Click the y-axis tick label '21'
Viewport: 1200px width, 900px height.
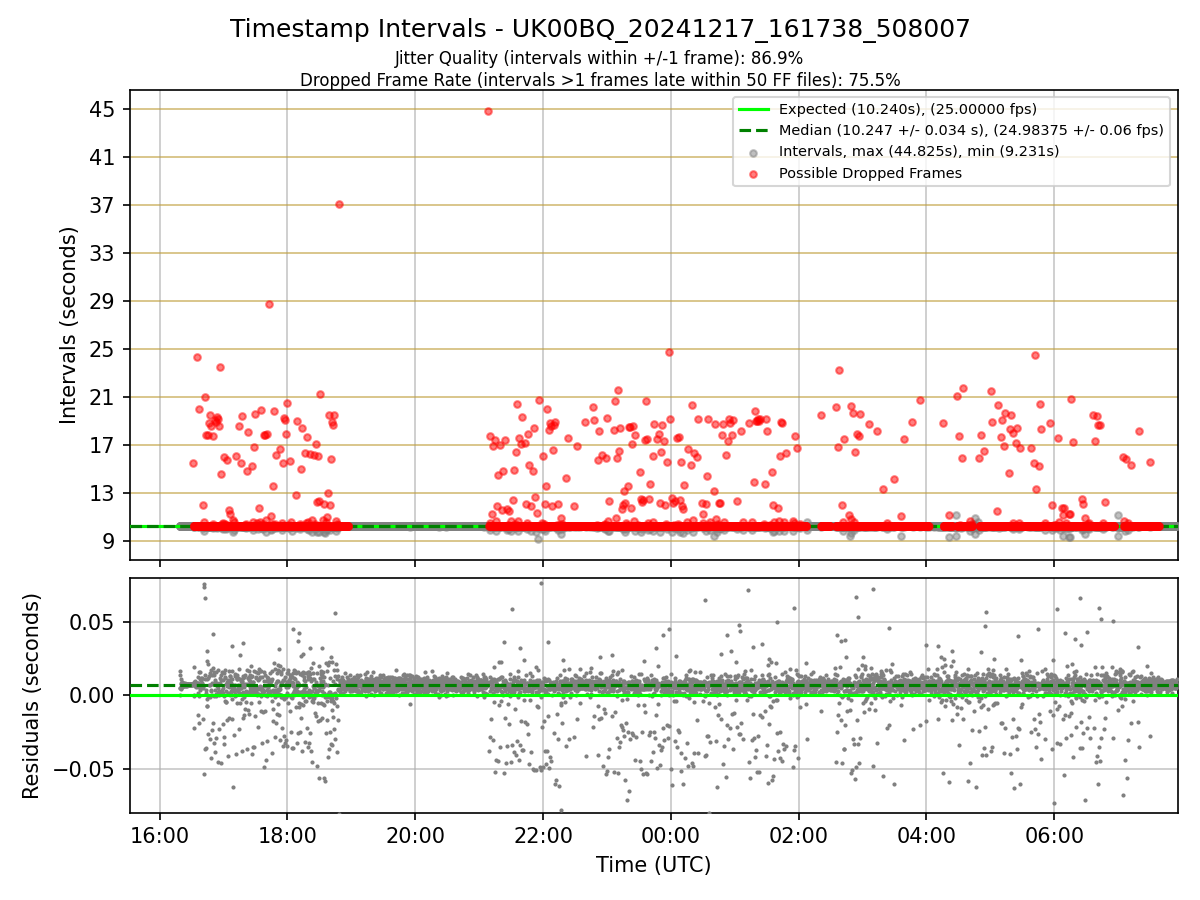click(103, 397)
